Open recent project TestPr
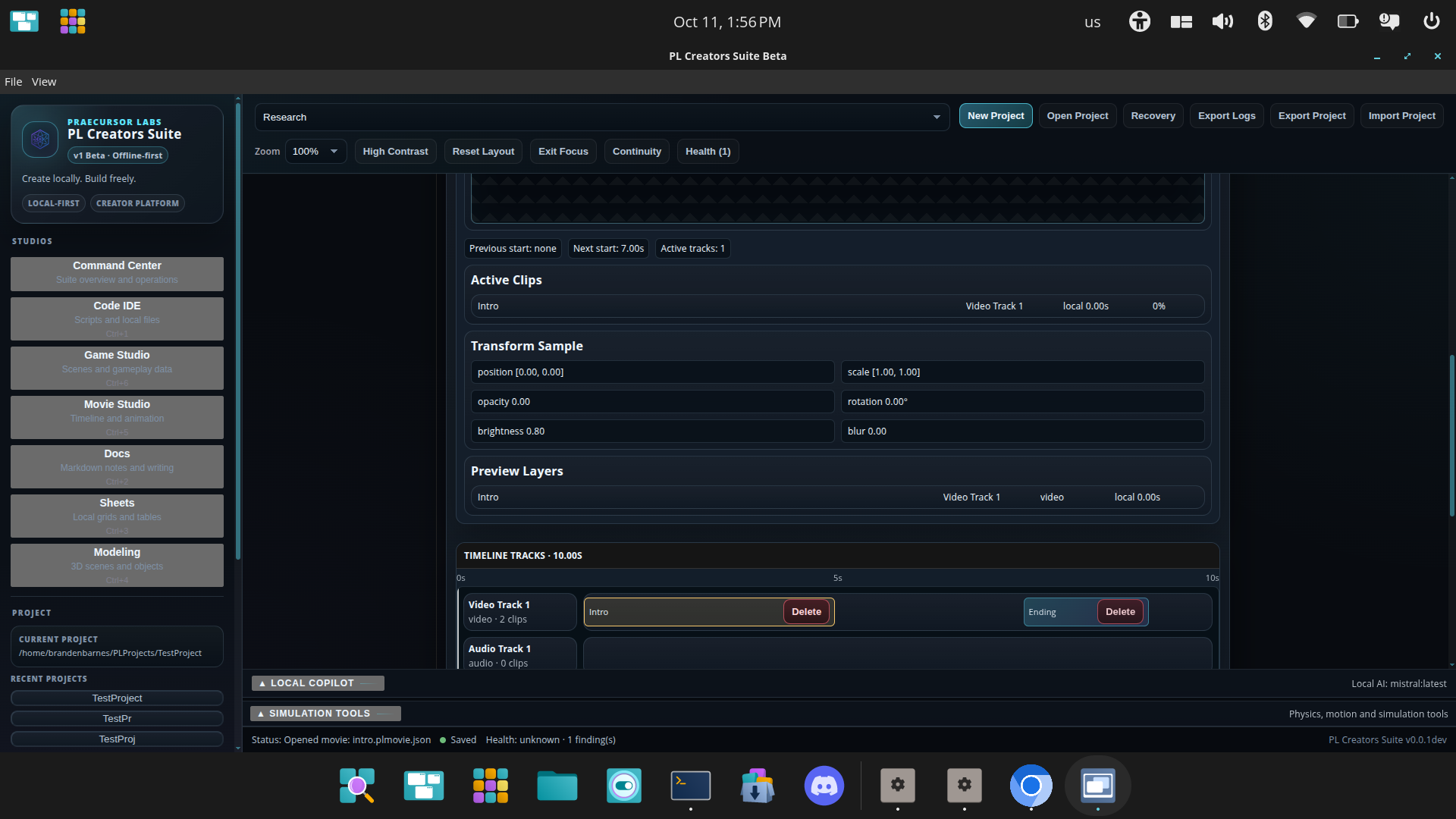 [x=117, y=718]
